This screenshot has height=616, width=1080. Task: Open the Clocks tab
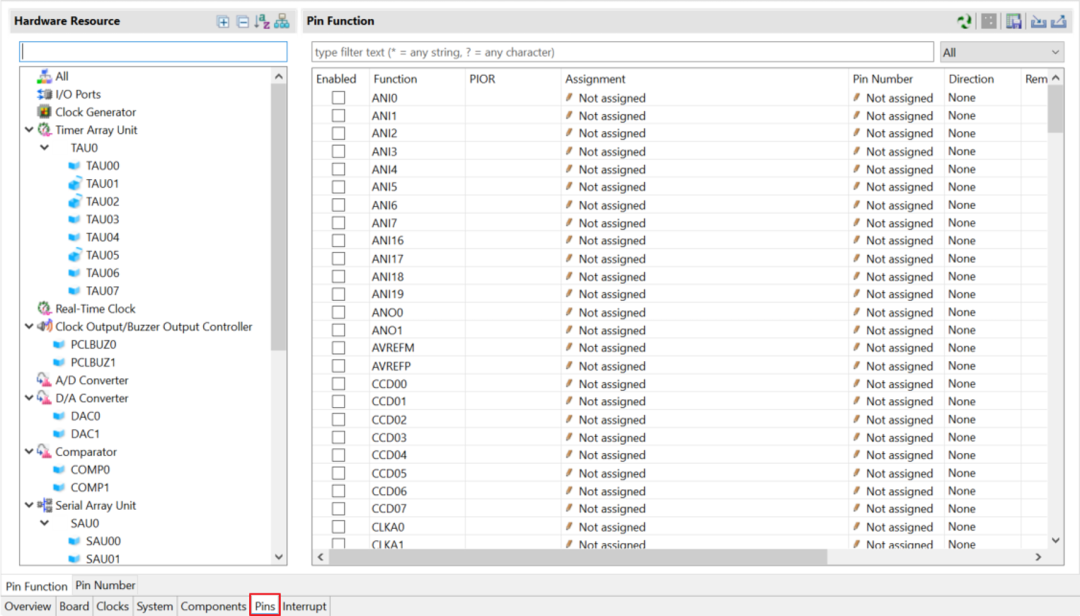click(x=112, y=606)
